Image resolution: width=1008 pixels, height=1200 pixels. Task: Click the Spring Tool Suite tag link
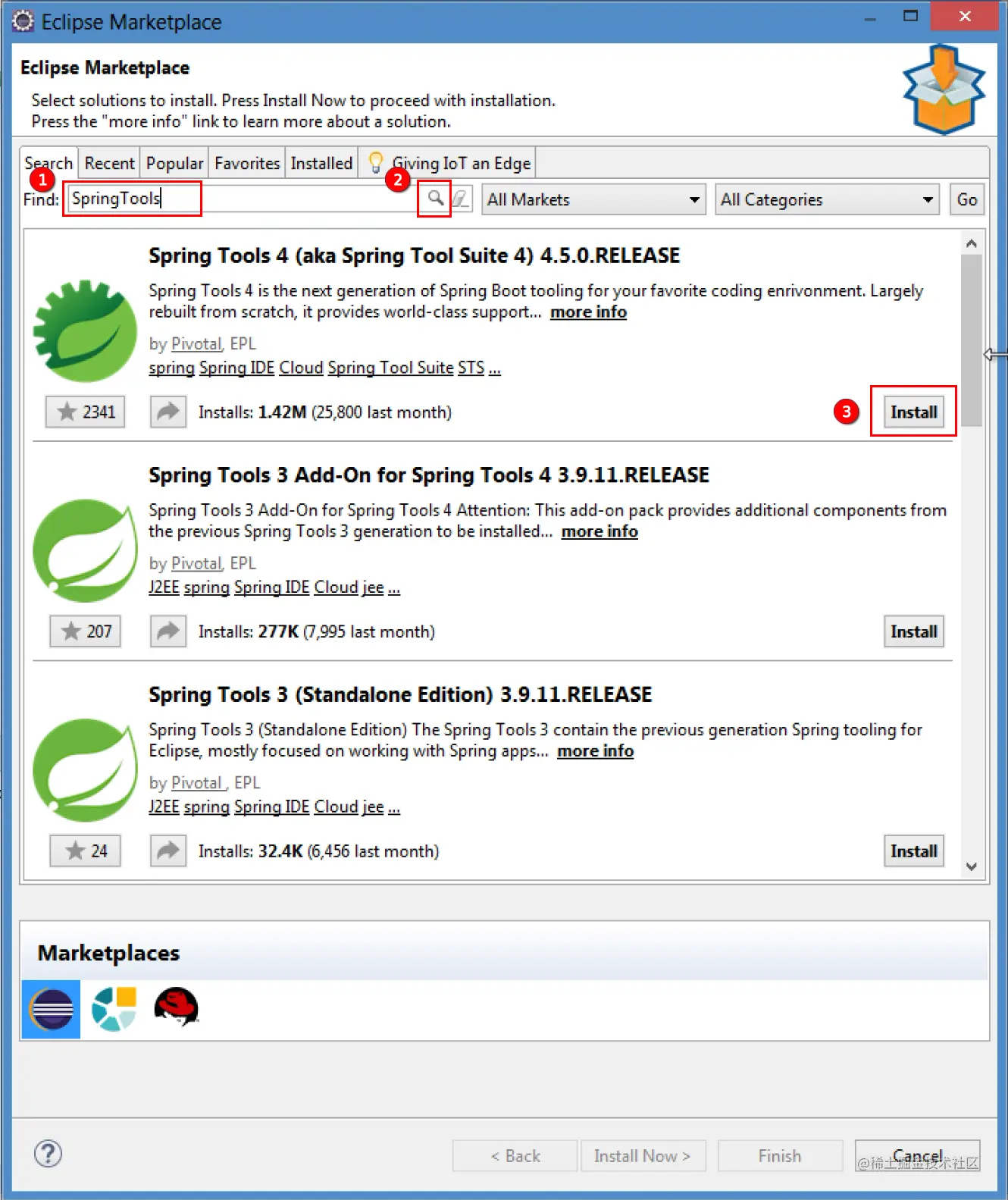(x=390, y=368)
